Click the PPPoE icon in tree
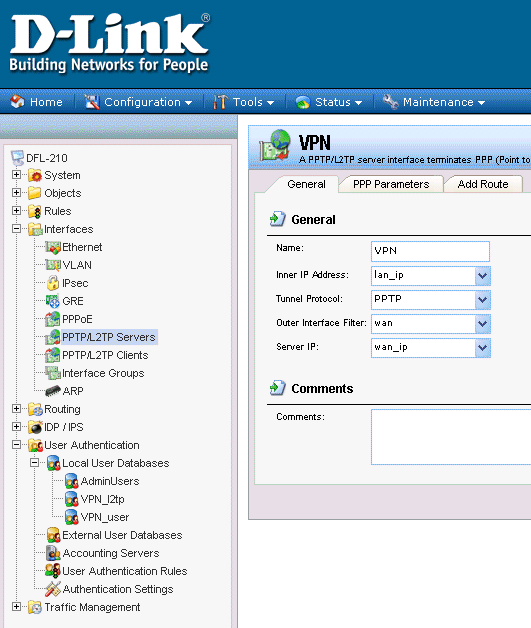531x628 pixels. click(52, 319)
